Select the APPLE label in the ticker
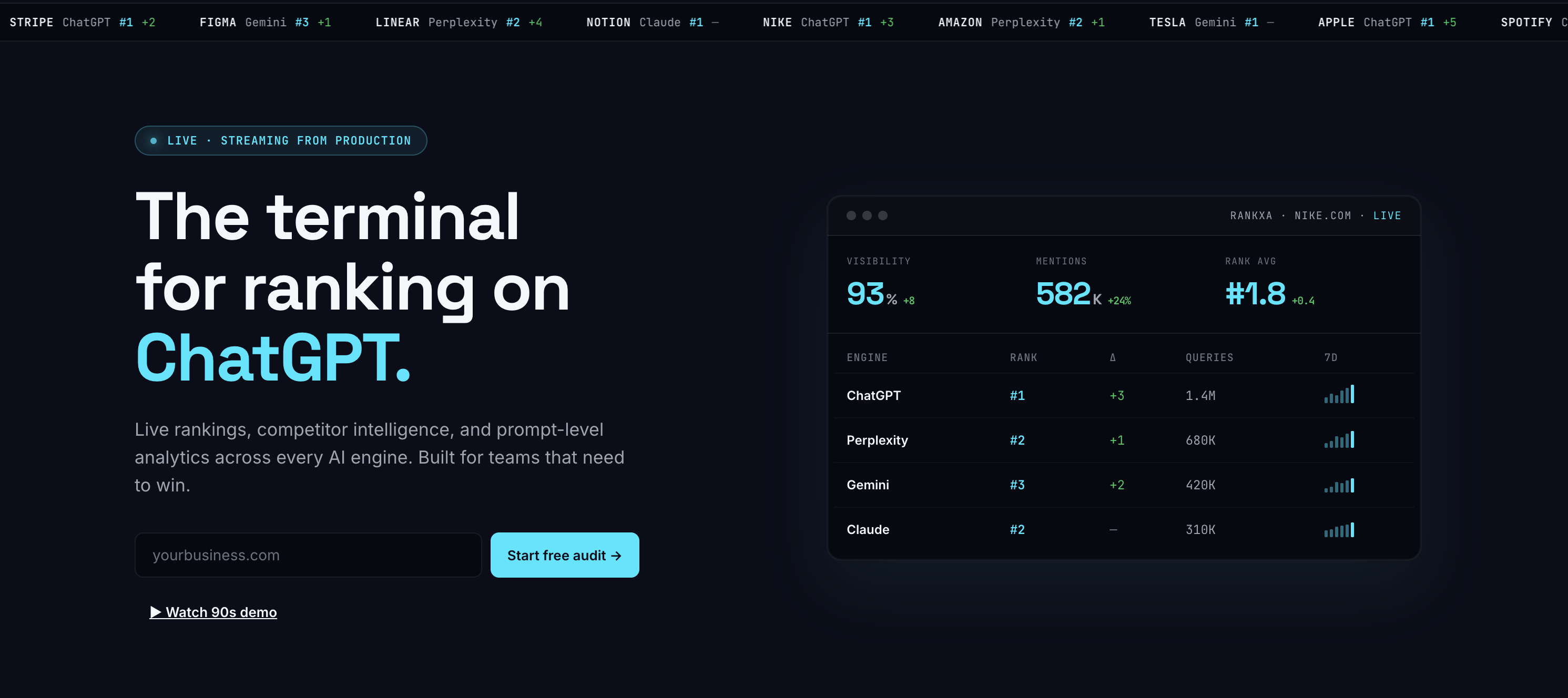The image size is (1568, 698). click(x=1336, y=22)
